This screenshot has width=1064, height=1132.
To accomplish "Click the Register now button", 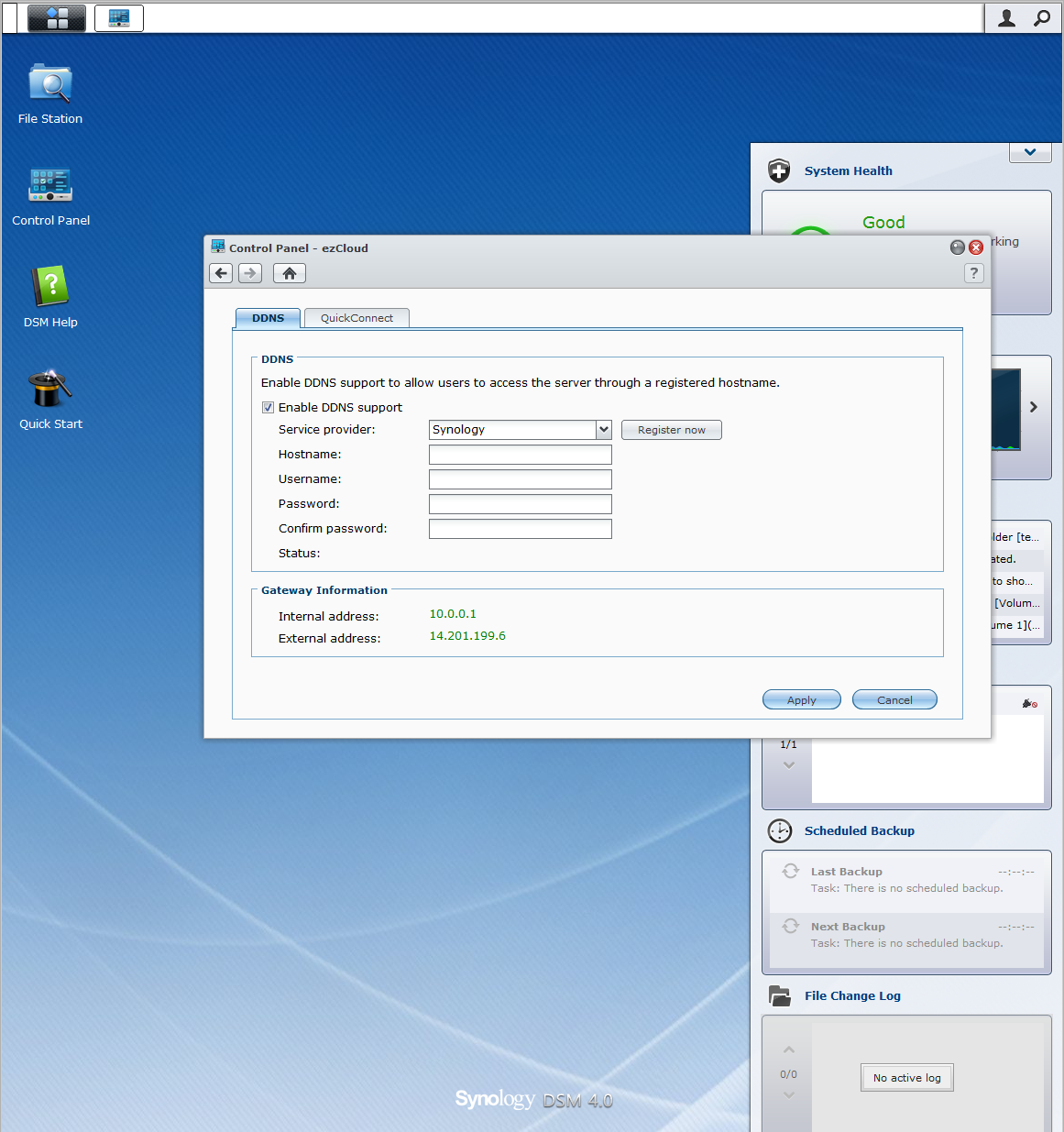I will pyautogui.click(x=672, y=430).
